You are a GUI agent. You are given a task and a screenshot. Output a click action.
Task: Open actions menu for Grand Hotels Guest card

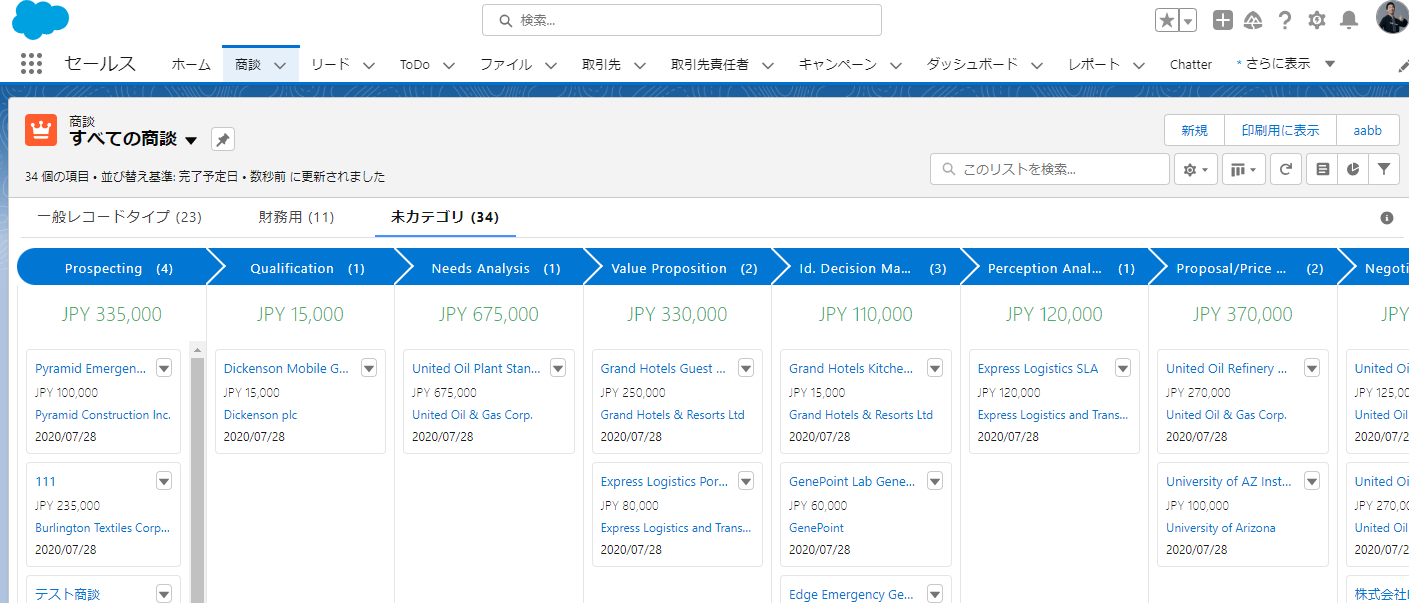[x=746, y=368]
